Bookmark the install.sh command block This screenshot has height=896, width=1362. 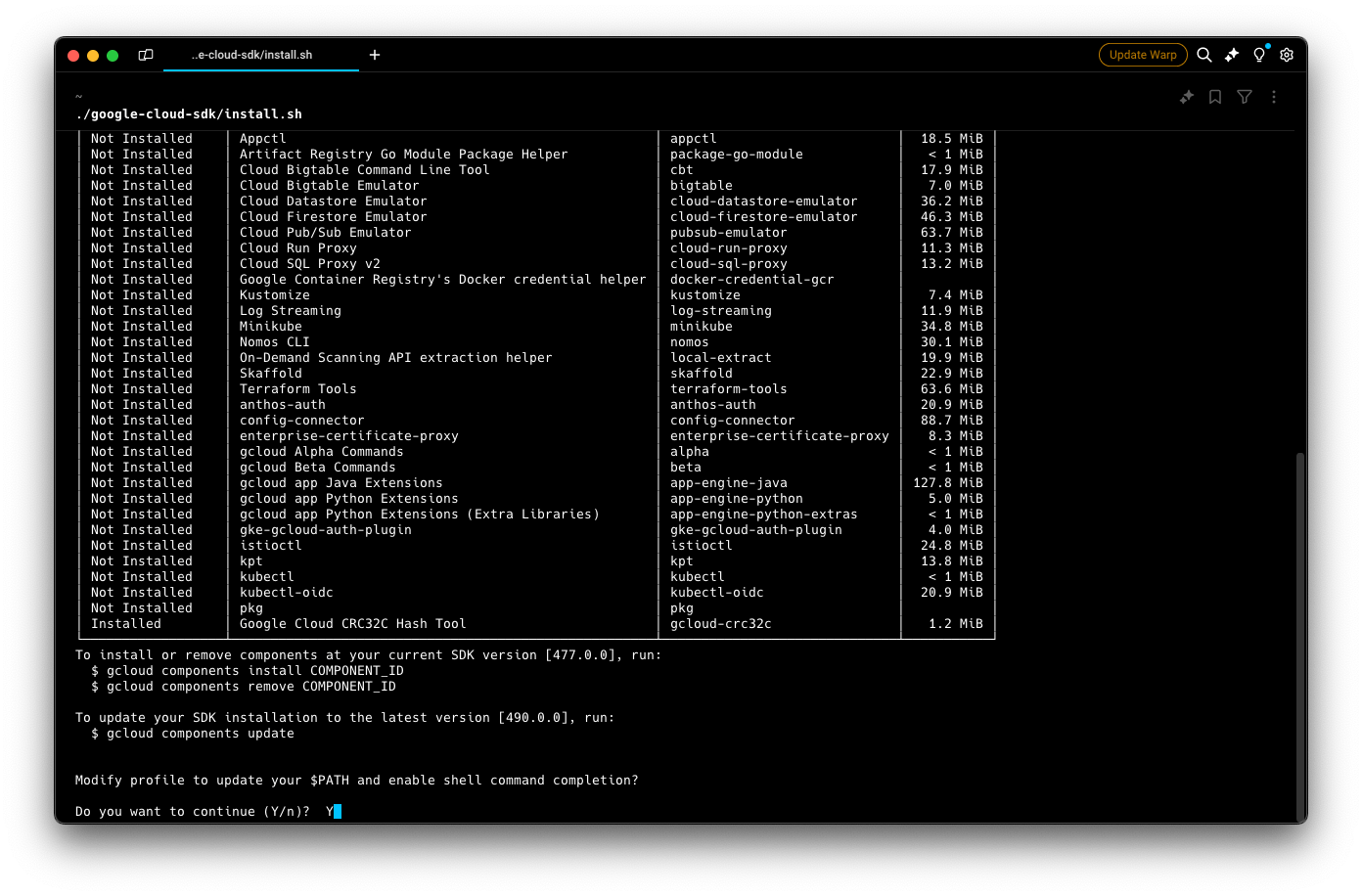[1215, 97]
